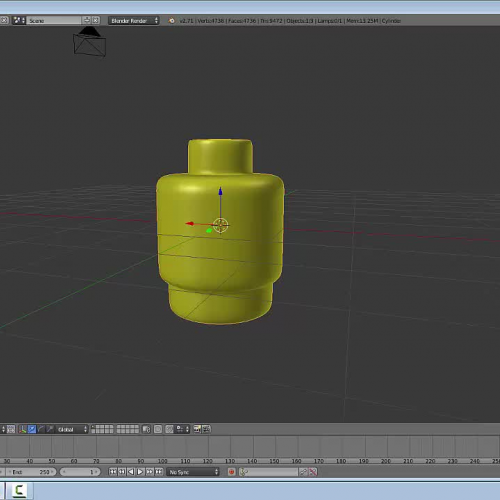The image size is (500, 500).
Task: Open the Blender Render engine dropdown
Action: (133, 21)
